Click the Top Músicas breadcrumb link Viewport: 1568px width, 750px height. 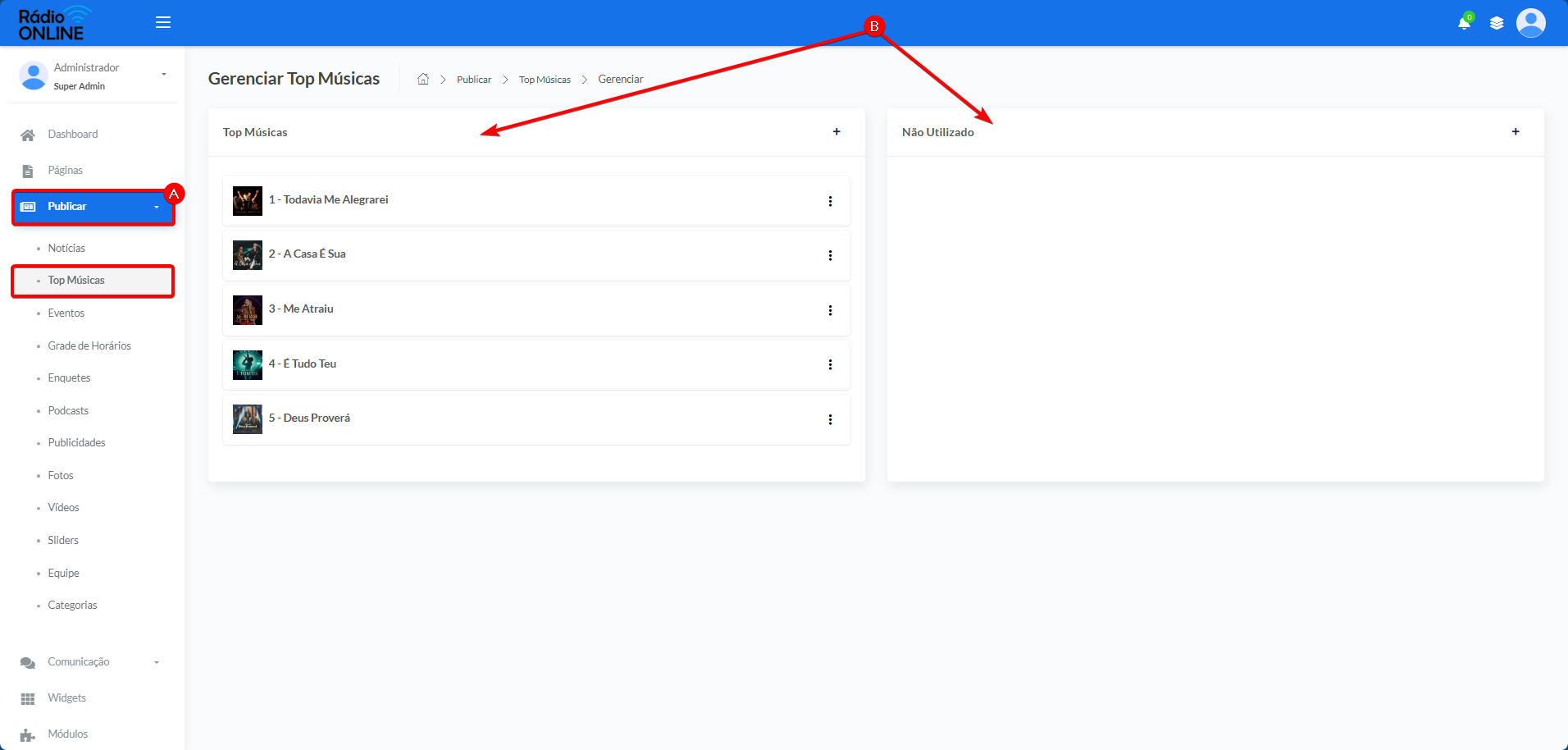pos(545,80)
